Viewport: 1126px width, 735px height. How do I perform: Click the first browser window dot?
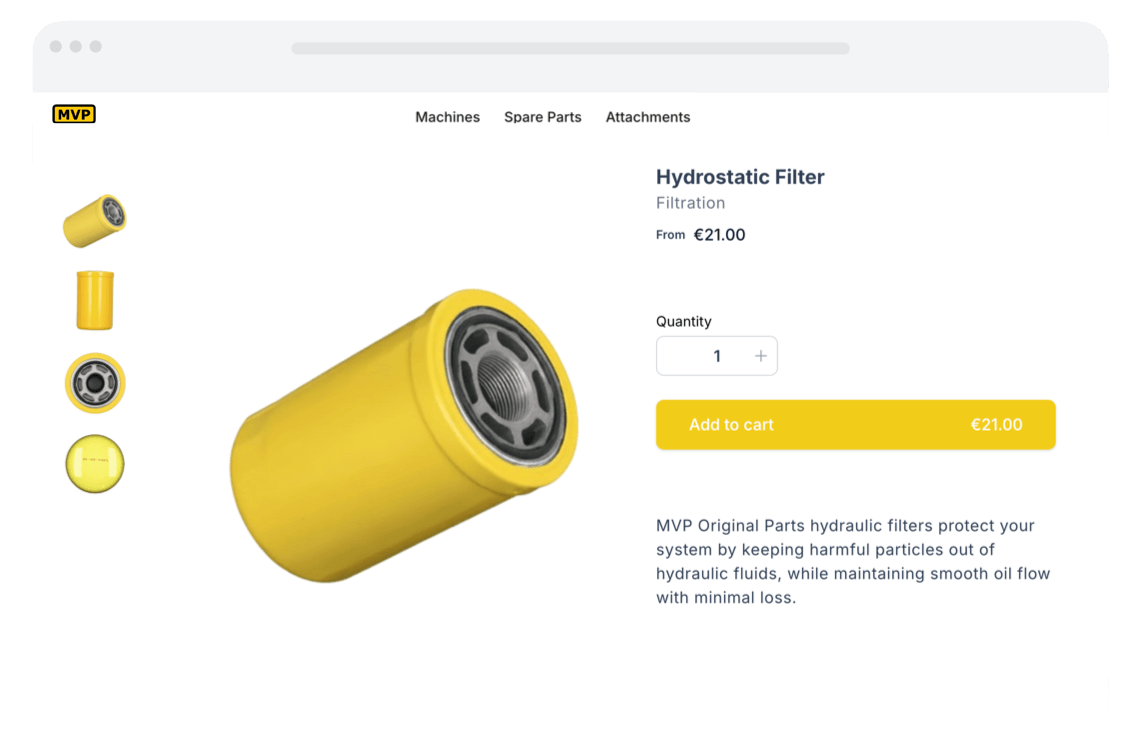coord(56,47)
